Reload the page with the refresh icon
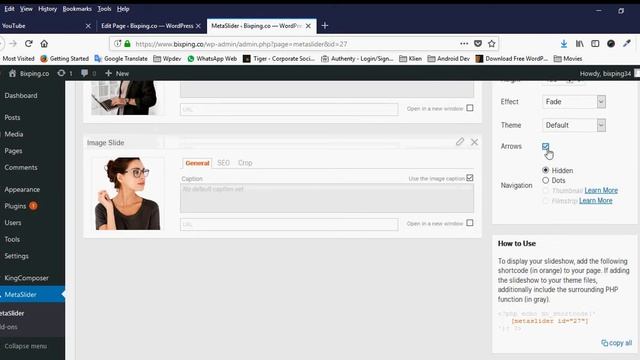The height and width of the screenshot is (360, 640). pos(29,44)
